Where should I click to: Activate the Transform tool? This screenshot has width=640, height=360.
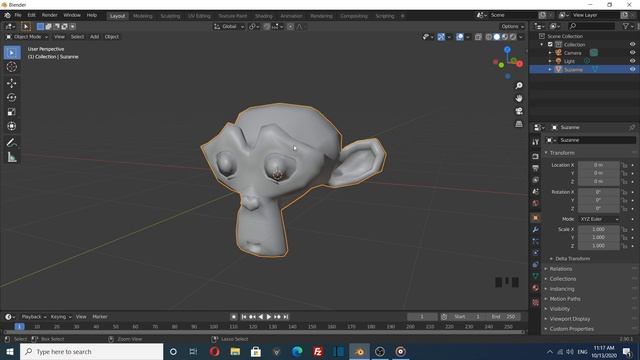(11, 126)
